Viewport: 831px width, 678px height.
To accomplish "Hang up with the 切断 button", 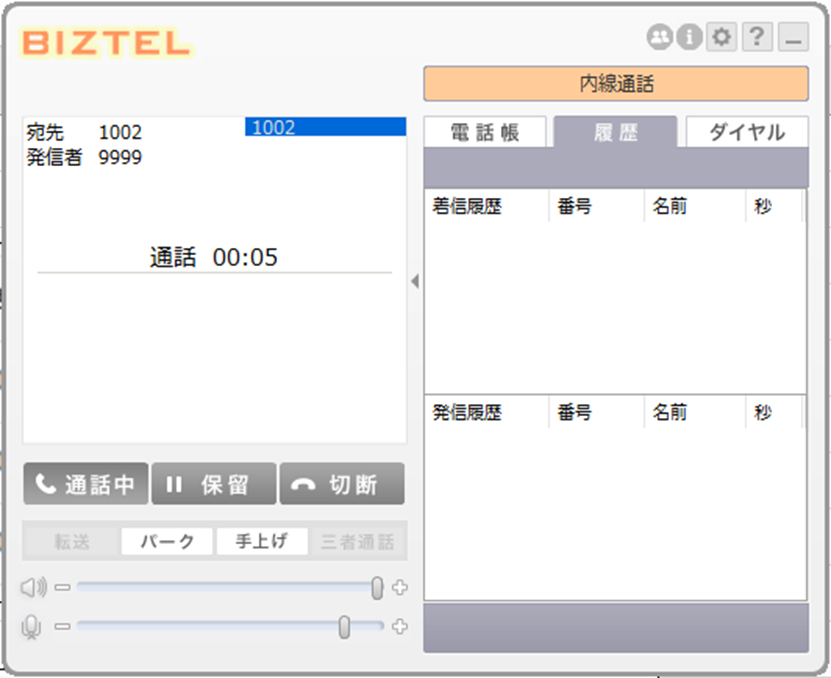I will [x=342, y=483].
